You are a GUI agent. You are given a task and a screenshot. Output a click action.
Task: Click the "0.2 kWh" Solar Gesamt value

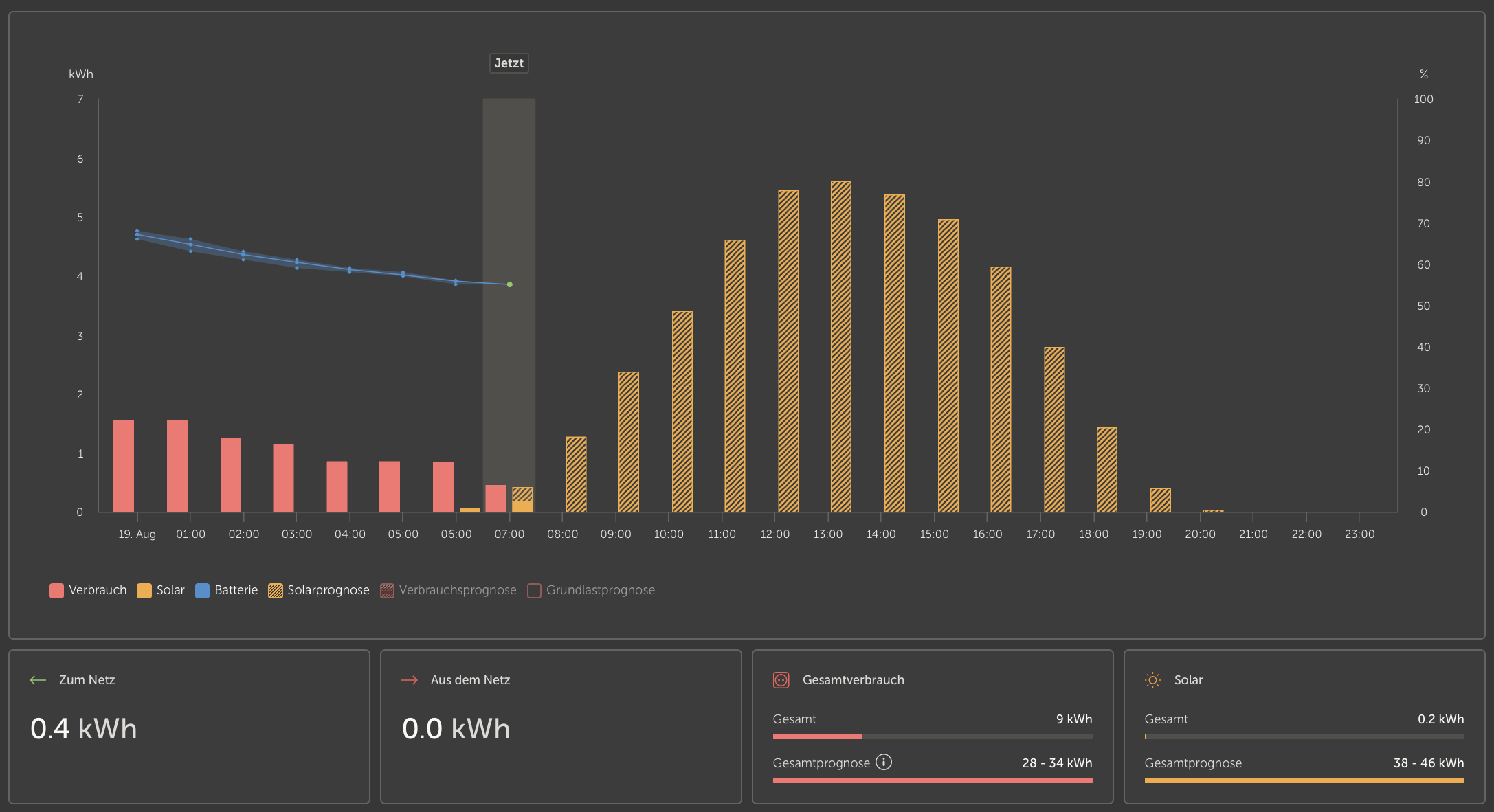[1441, 719]
